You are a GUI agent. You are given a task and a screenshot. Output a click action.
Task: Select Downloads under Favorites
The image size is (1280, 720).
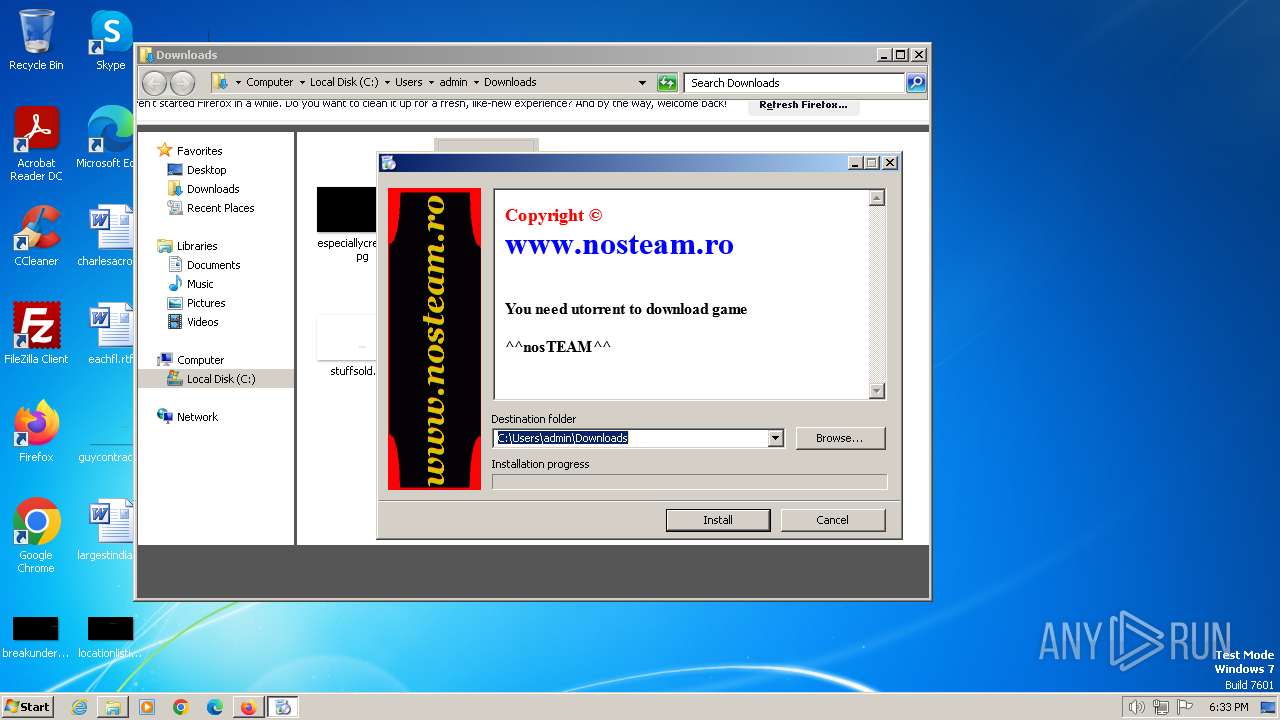213,189
